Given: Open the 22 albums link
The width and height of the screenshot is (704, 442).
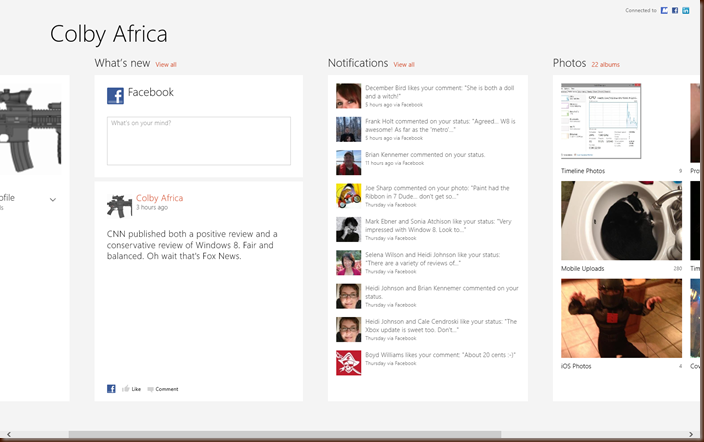Looking at the screenshot, I should [605, 65].
